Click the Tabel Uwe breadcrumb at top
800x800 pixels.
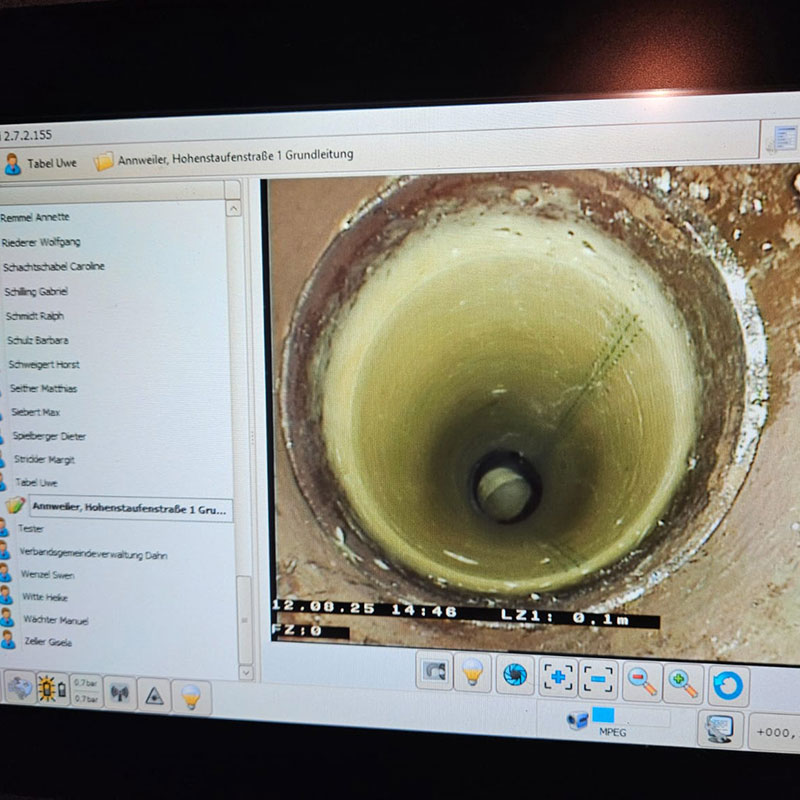point(40,162)
